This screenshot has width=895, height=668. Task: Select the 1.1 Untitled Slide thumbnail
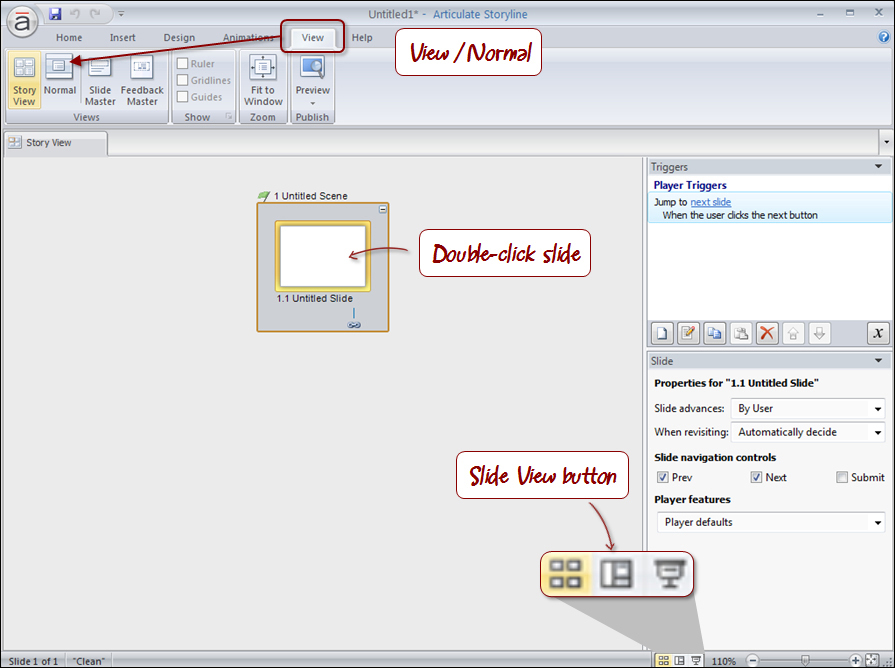[322, 256]
